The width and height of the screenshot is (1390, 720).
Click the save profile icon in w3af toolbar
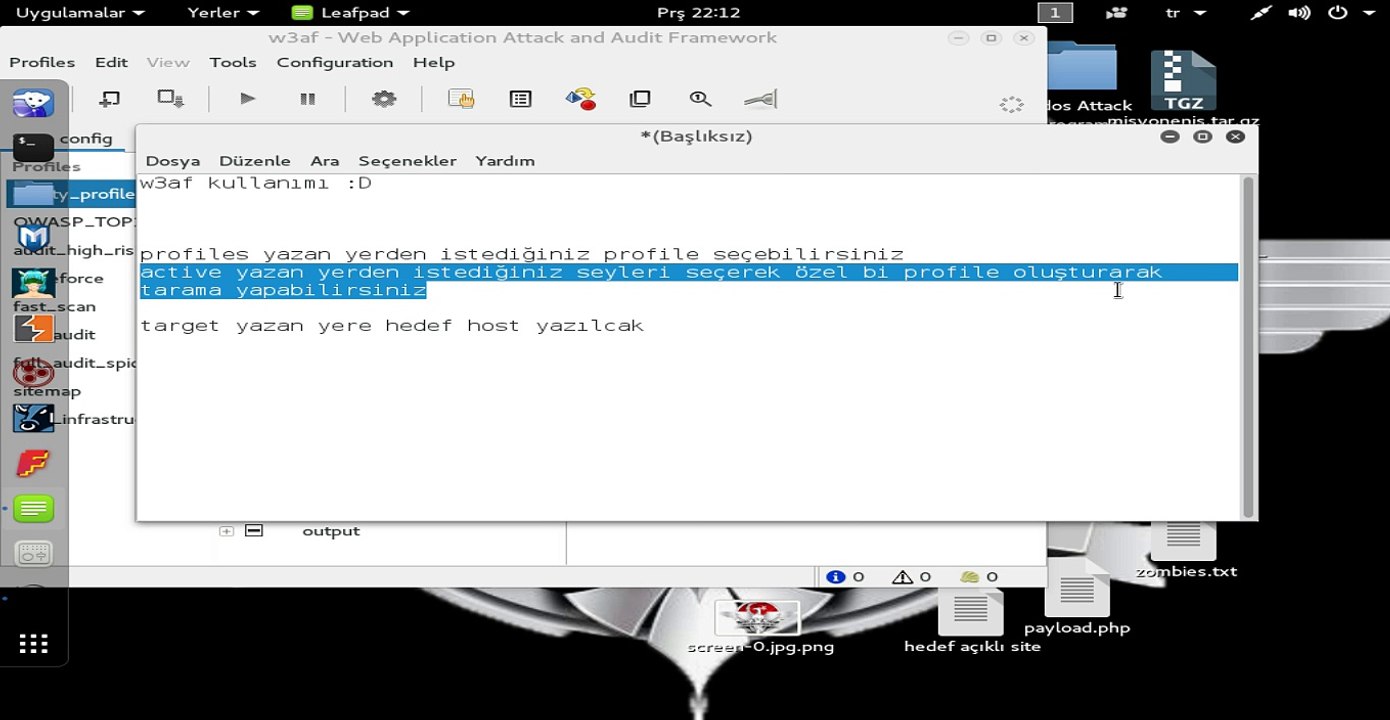171,99
